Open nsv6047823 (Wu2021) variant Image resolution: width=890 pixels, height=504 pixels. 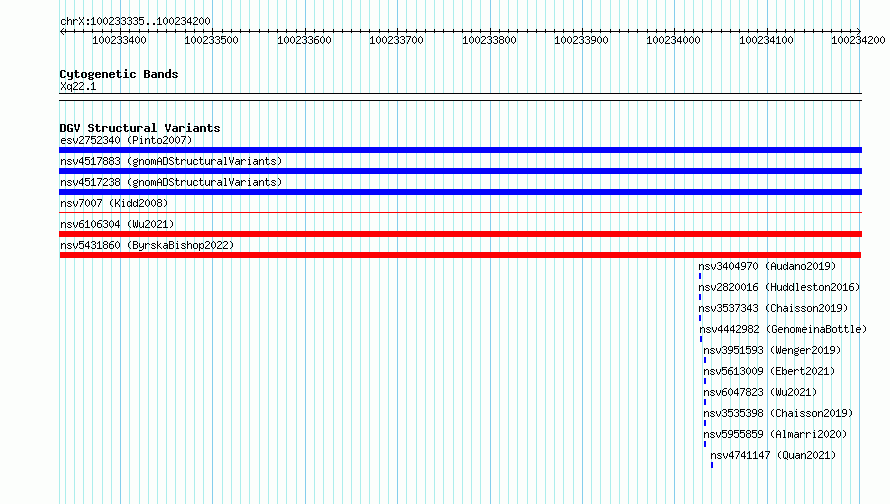click(760, 392)
